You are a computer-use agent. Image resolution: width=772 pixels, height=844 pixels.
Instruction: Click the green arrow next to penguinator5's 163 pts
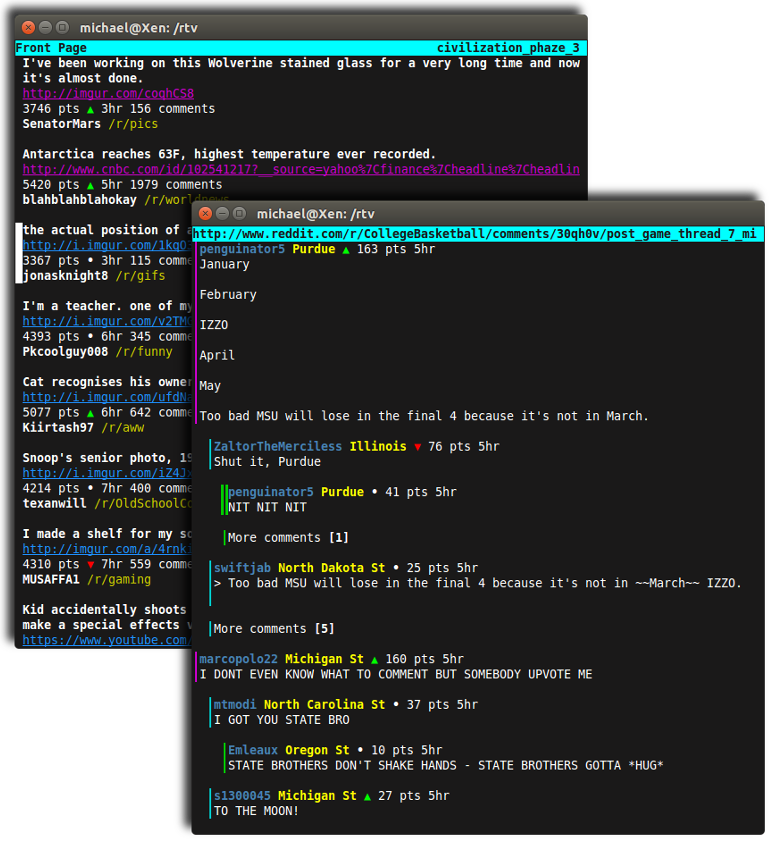tap(346, 250)
